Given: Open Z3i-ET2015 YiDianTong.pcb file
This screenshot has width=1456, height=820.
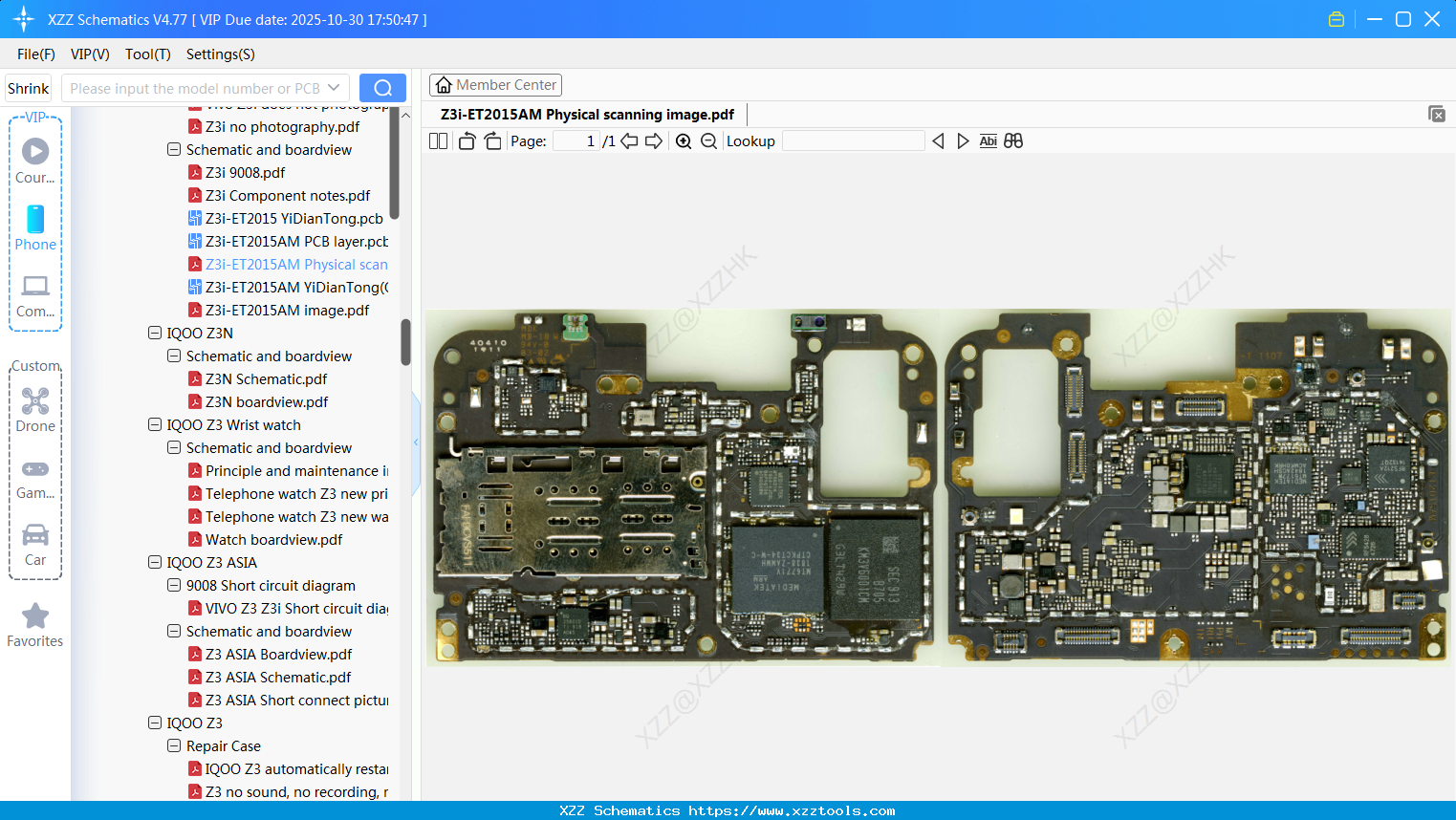Looking at the screenshot, I should (x=286, y=219).
